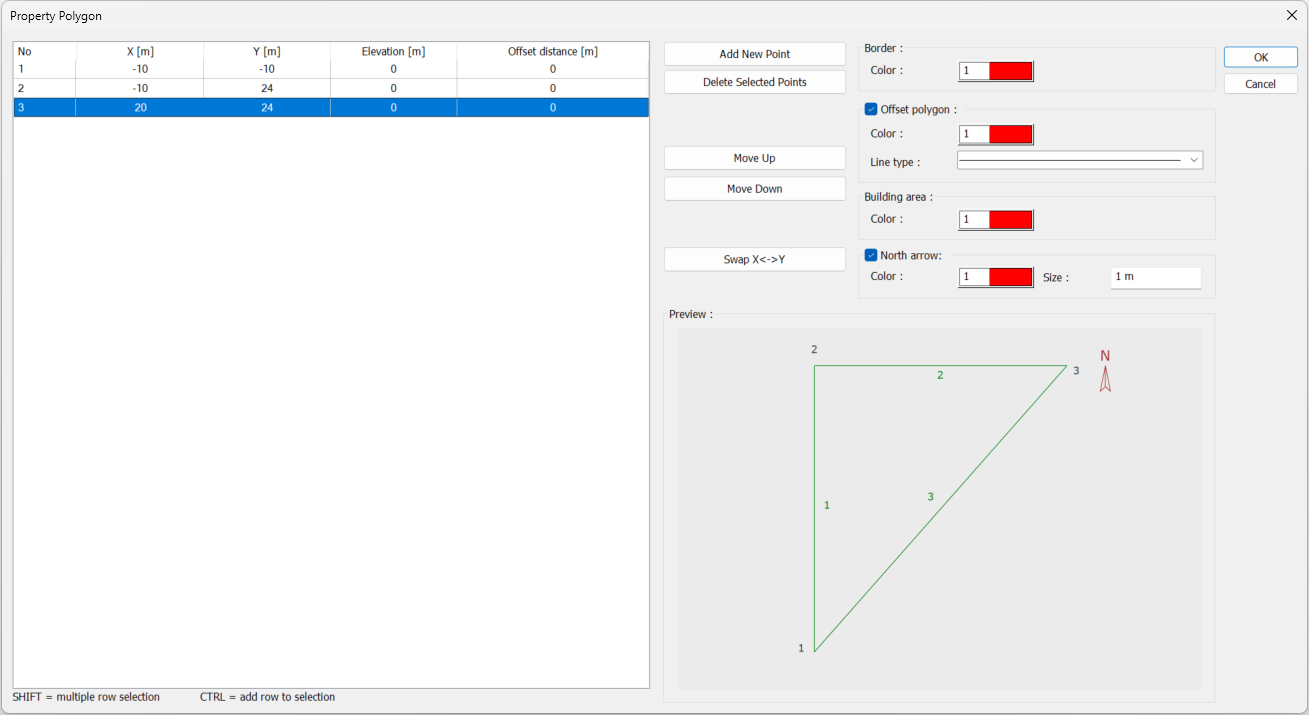
Task: Pick the Border color swatch
Action: [x=1010, y=71]
